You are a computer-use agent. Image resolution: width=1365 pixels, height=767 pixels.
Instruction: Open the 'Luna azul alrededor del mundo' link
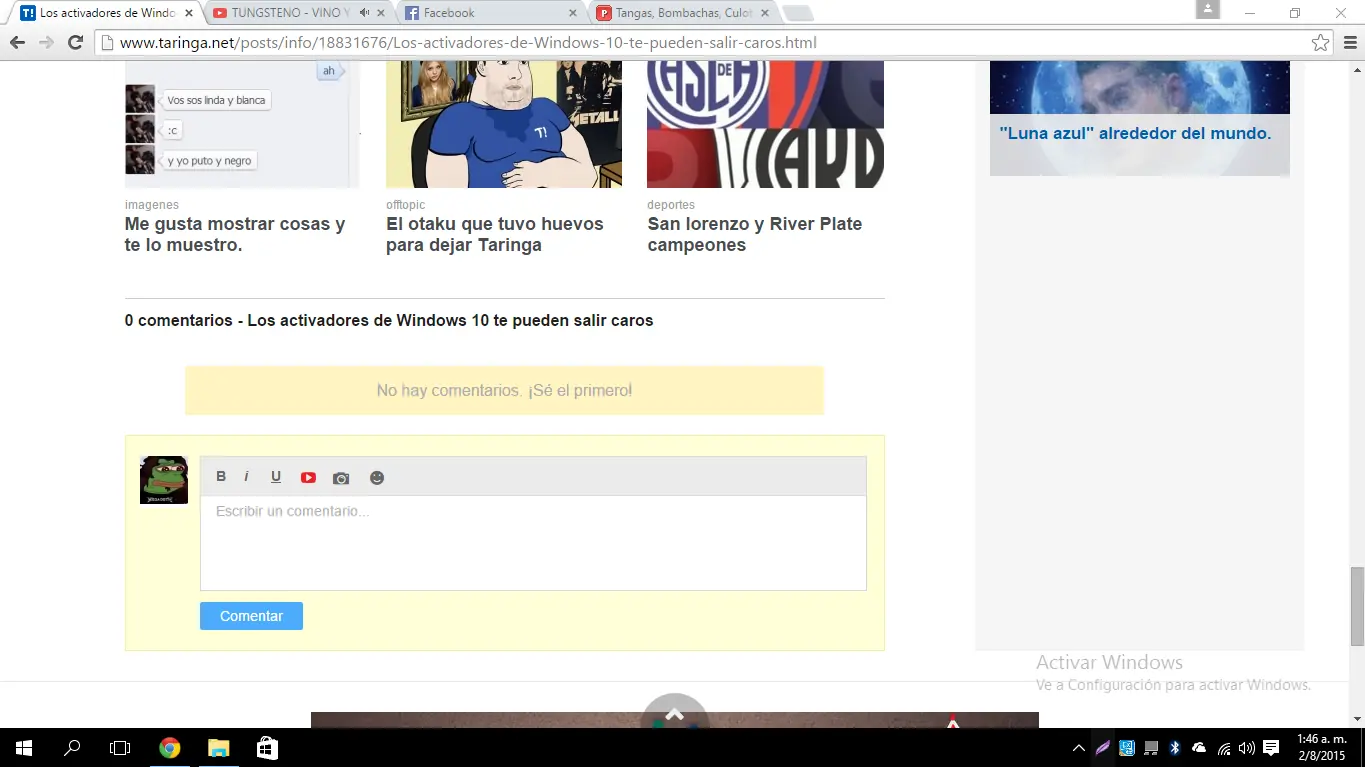click(1135, 133)
